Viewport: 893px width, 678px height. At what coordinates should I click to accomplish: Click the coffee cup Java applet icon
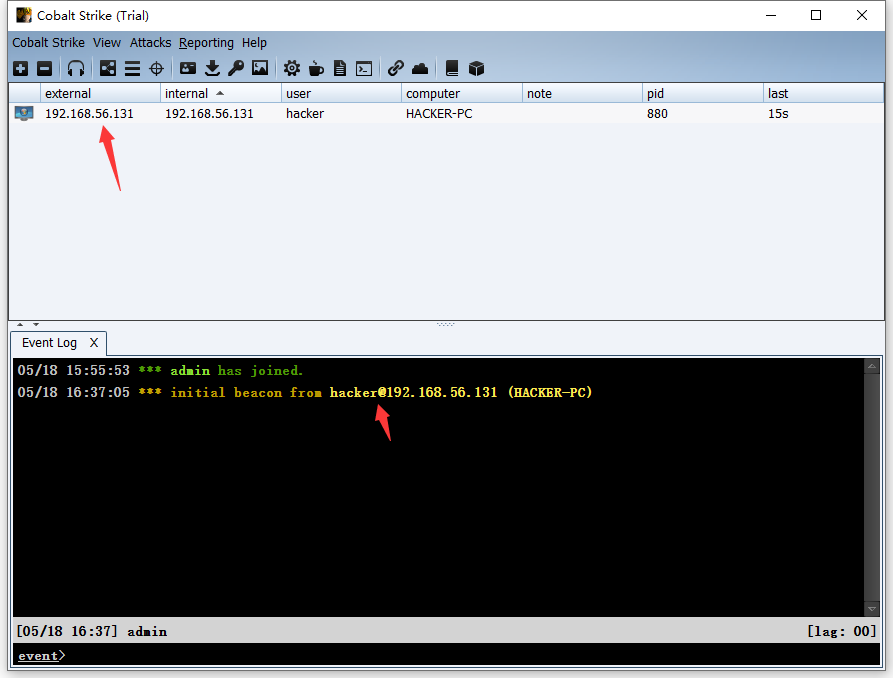point(316,69)
